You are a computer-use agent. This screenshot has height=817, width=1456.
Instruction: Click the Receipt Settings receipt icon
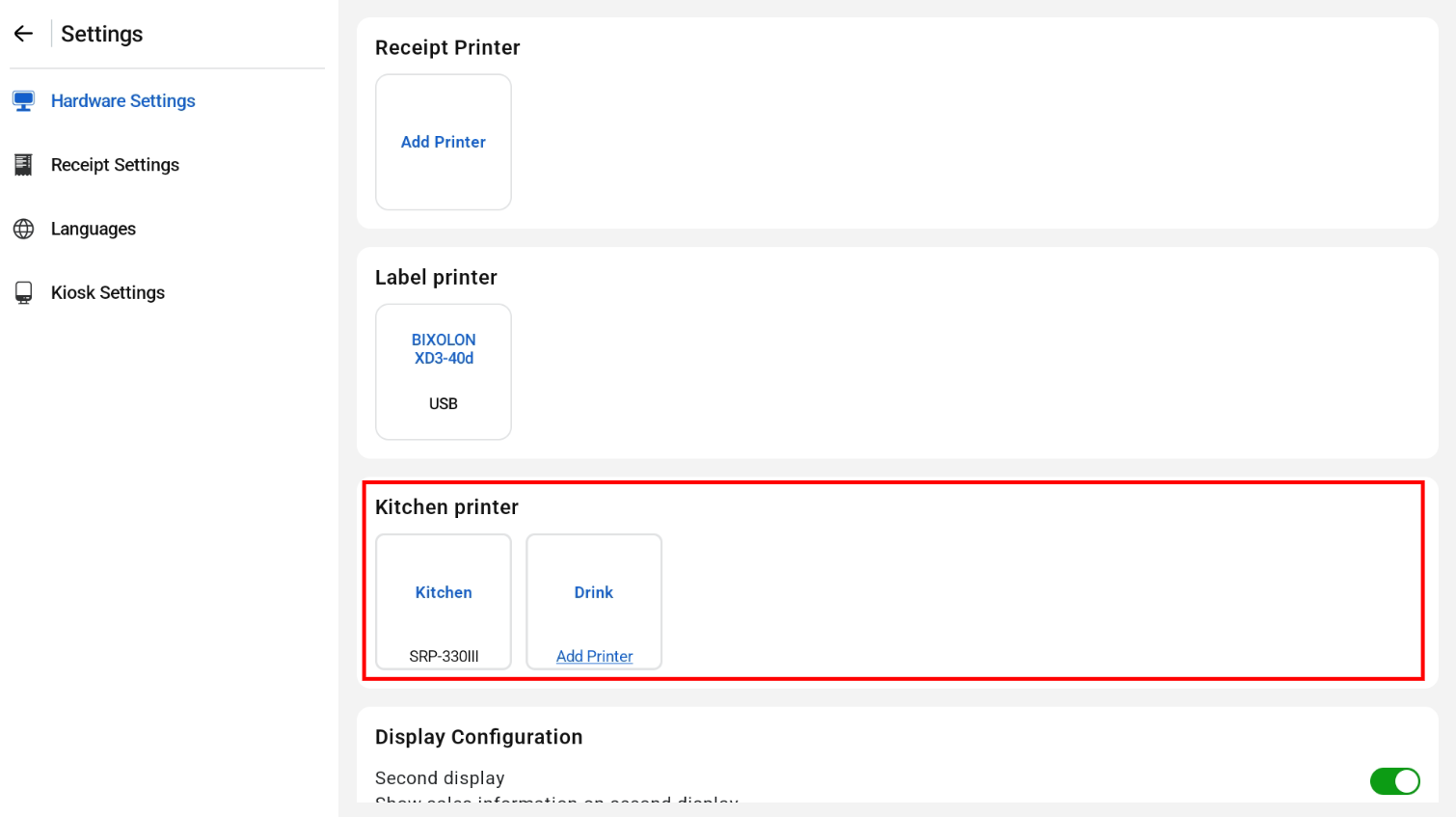24,165
